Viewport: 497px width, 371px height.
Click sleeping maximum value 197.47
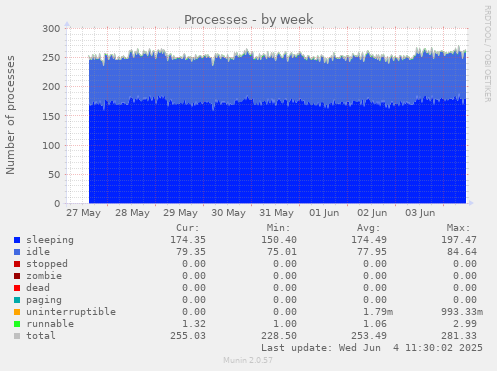click(459, 240)
